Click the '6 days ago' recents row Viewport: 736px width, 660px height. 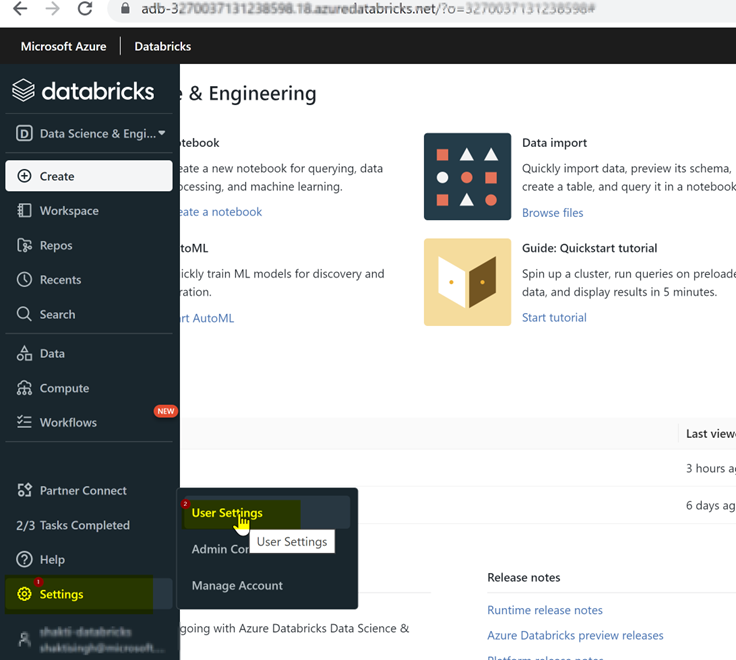[x=458, y=505]
